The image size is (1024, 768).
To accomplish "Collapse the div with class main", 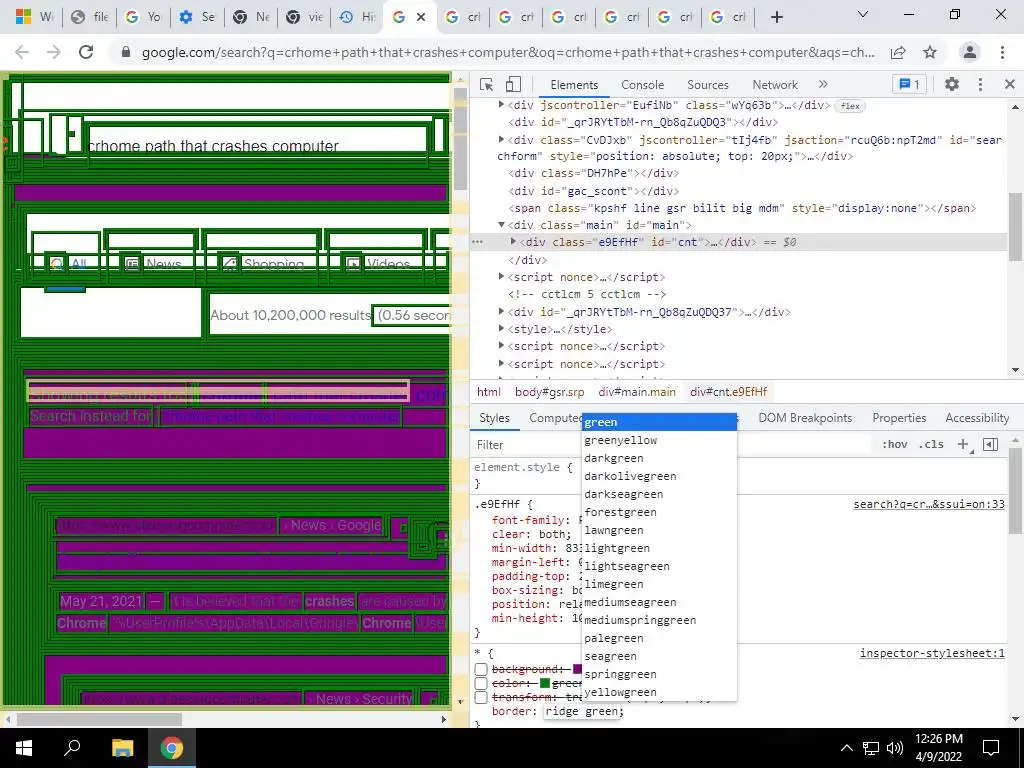I will 501,225.
